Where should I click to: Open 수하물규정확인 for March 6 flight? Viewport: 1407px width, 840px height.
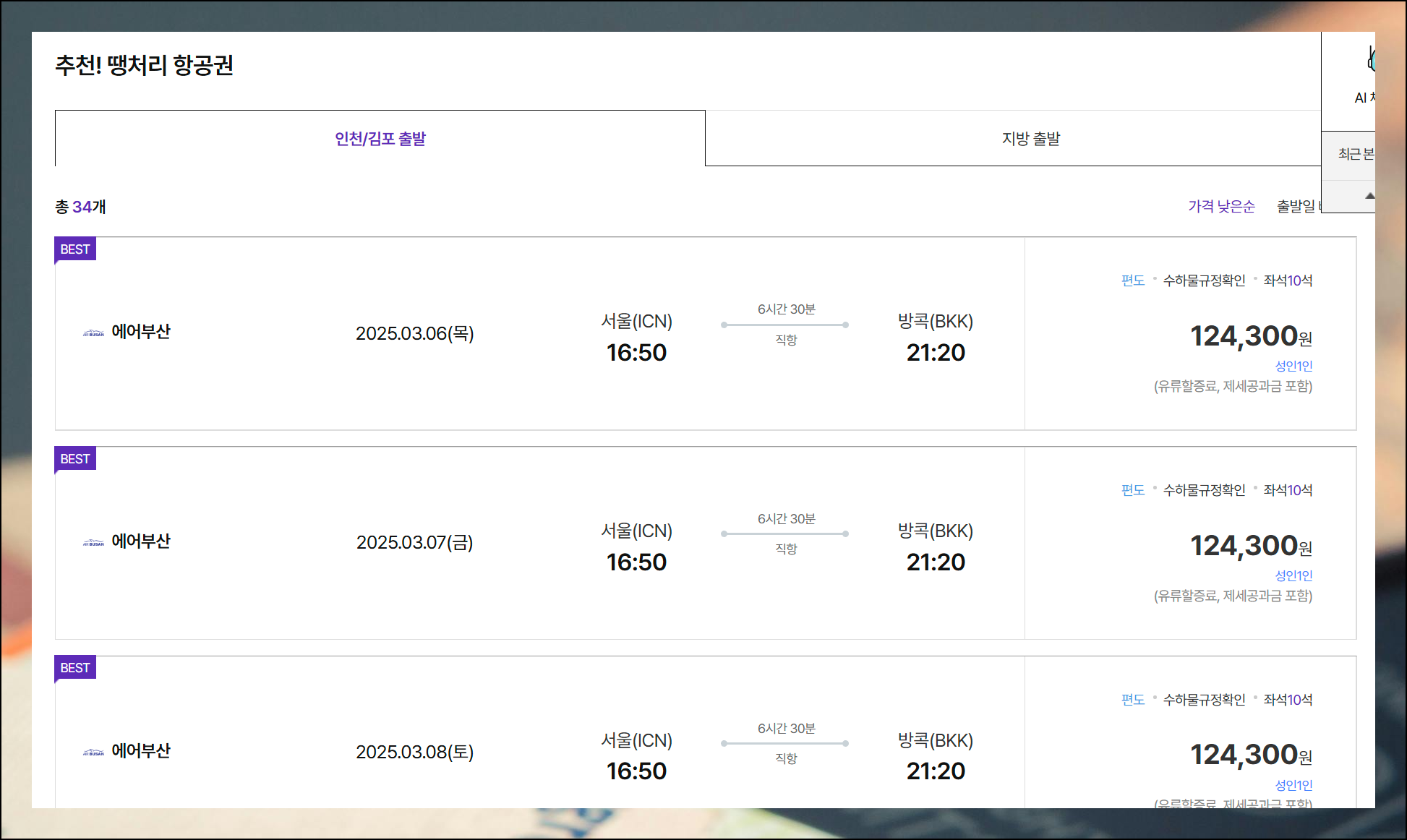click(x=1204, y=280)
